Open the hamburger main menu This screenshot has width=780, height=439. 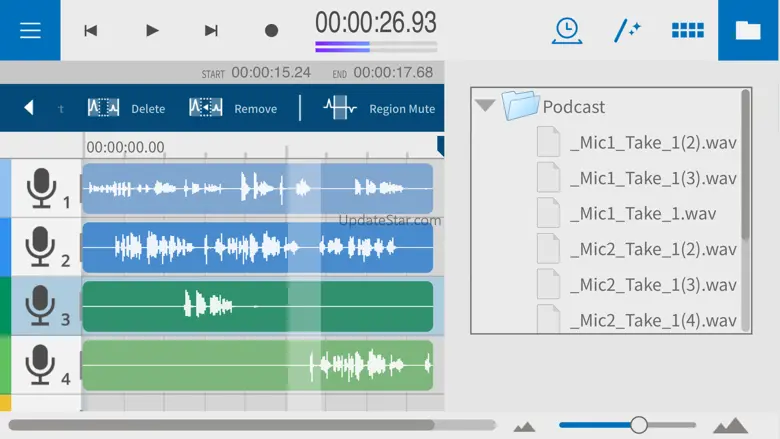pyautogui.click(x=30, y=30)
